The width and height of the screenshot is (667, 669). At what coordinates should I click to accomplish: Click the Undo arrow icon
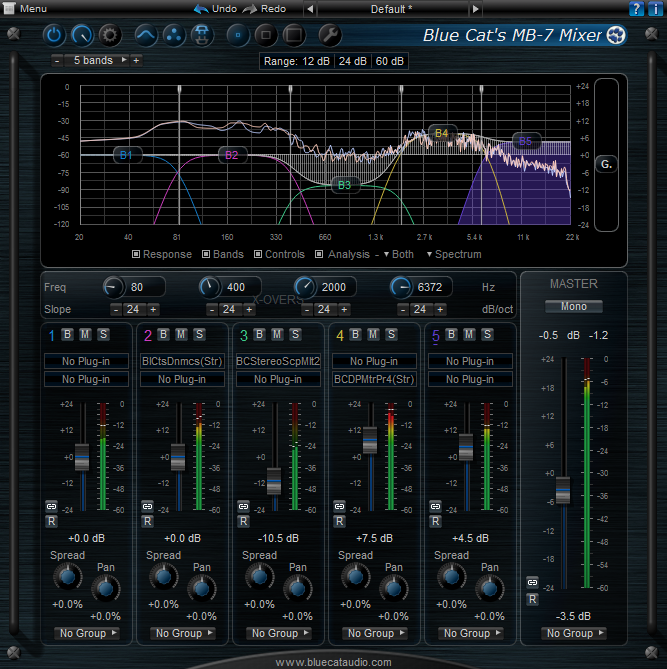[201, 9]
